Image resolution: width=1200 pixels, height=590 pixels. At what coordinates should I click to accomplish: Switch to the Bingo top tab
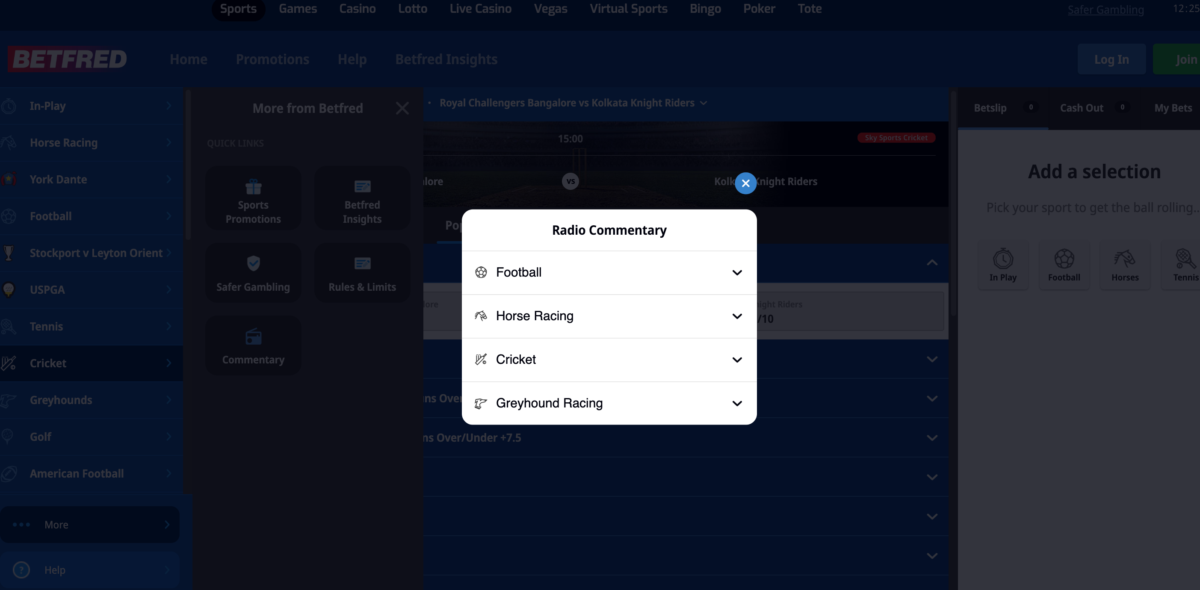click(705, 9)
